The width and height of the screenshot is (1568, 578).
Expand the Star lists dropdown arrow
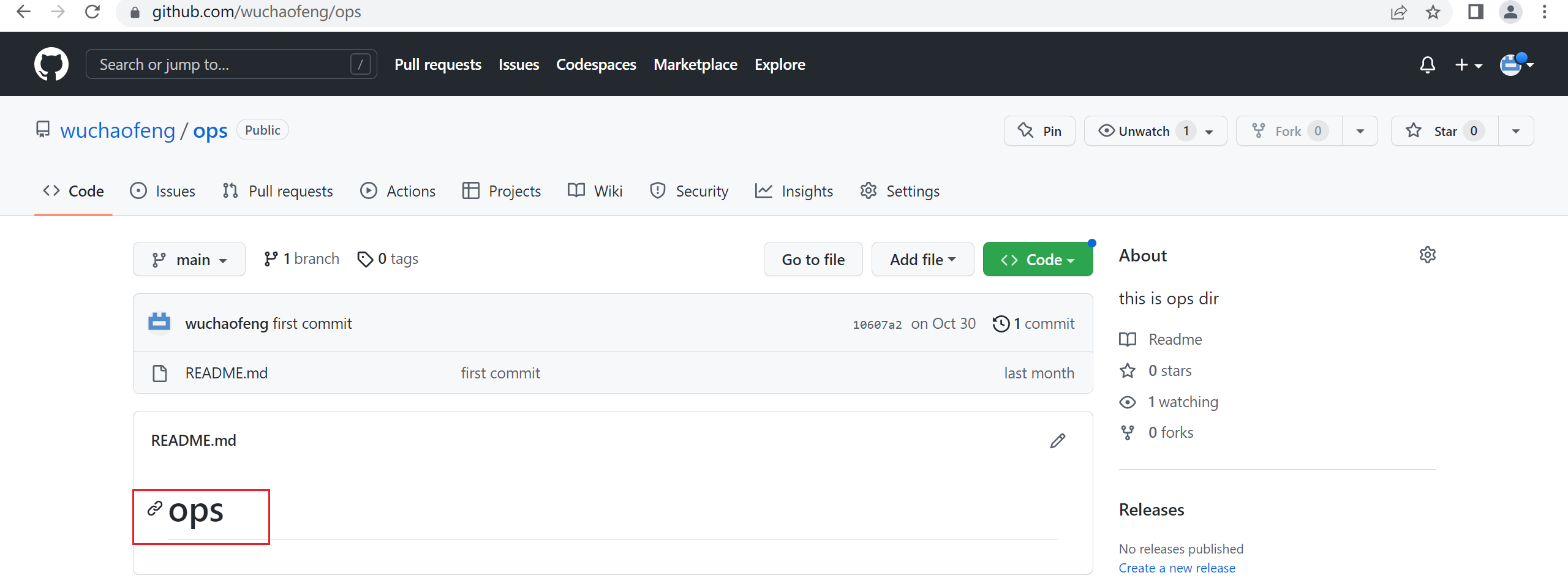[1516, 131]
